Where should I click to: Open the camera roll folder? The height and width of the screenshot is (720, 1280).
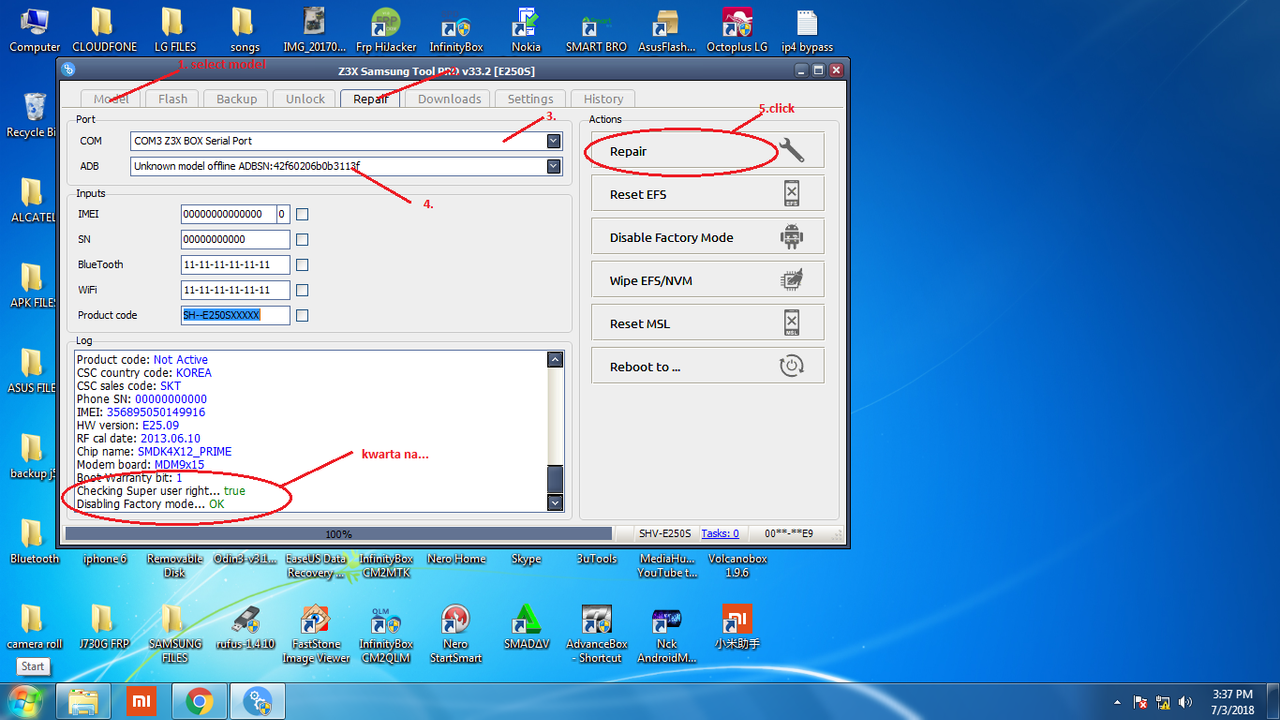(34, 628)
